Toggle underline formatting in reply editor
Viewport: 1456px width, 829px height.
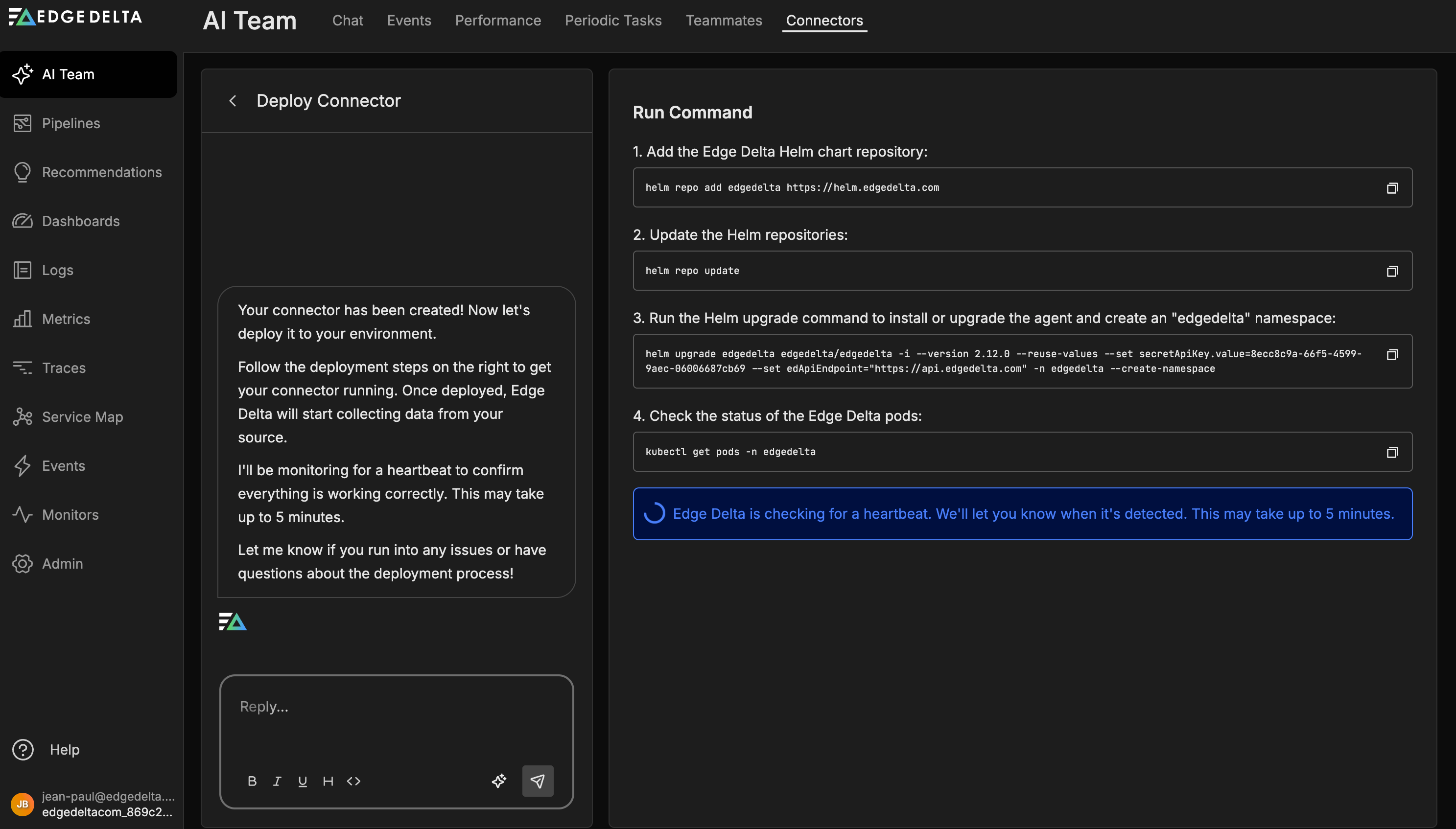point(303,781)
